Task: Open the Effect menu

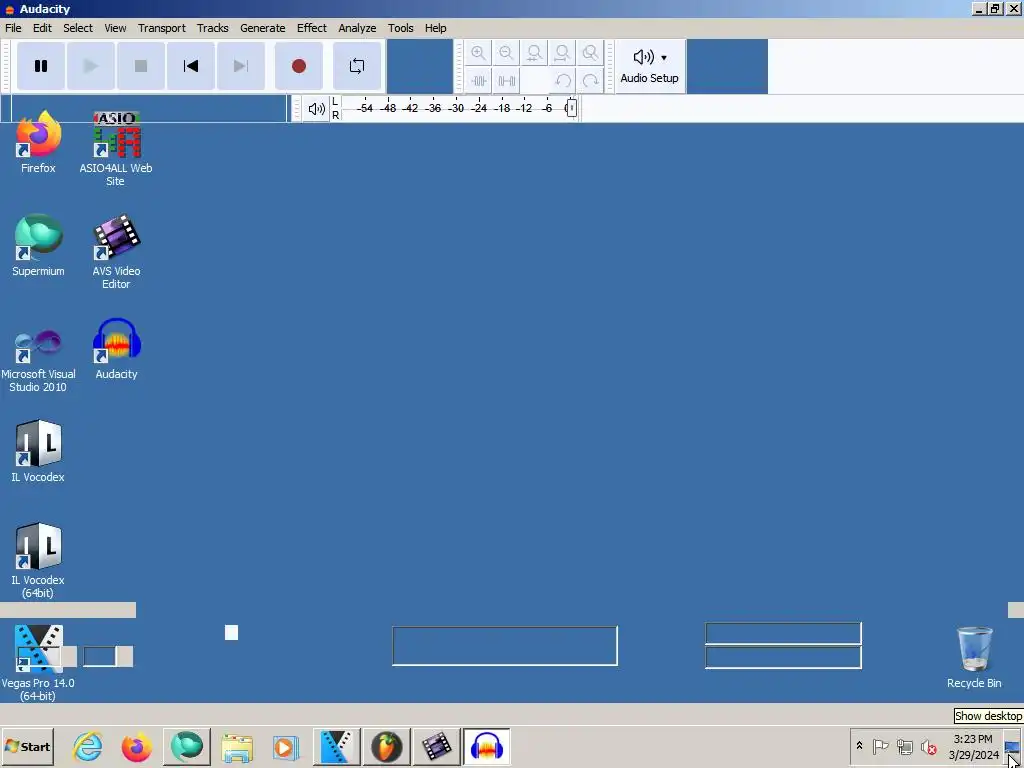Action: pos(312,28)
